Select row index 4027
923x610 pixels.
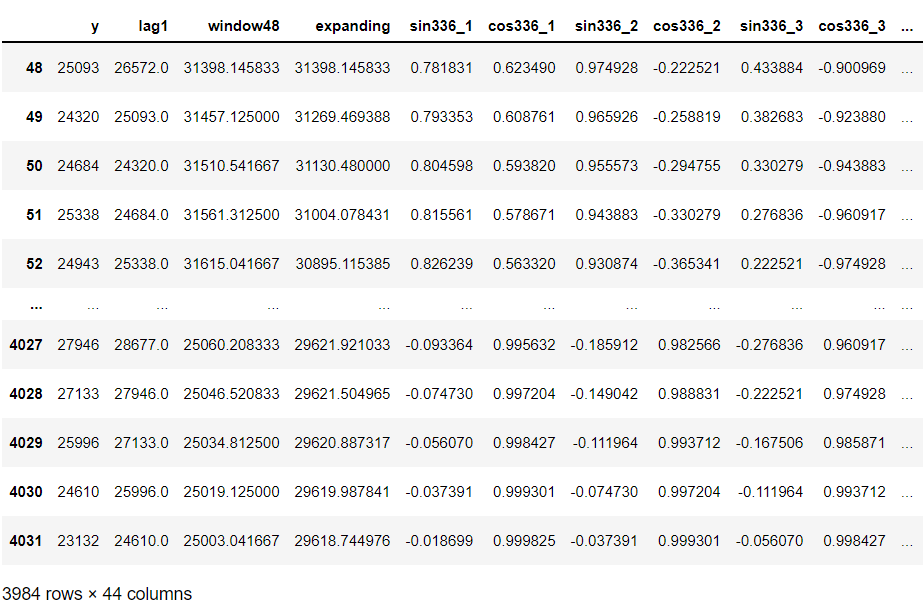coord(26,345)
